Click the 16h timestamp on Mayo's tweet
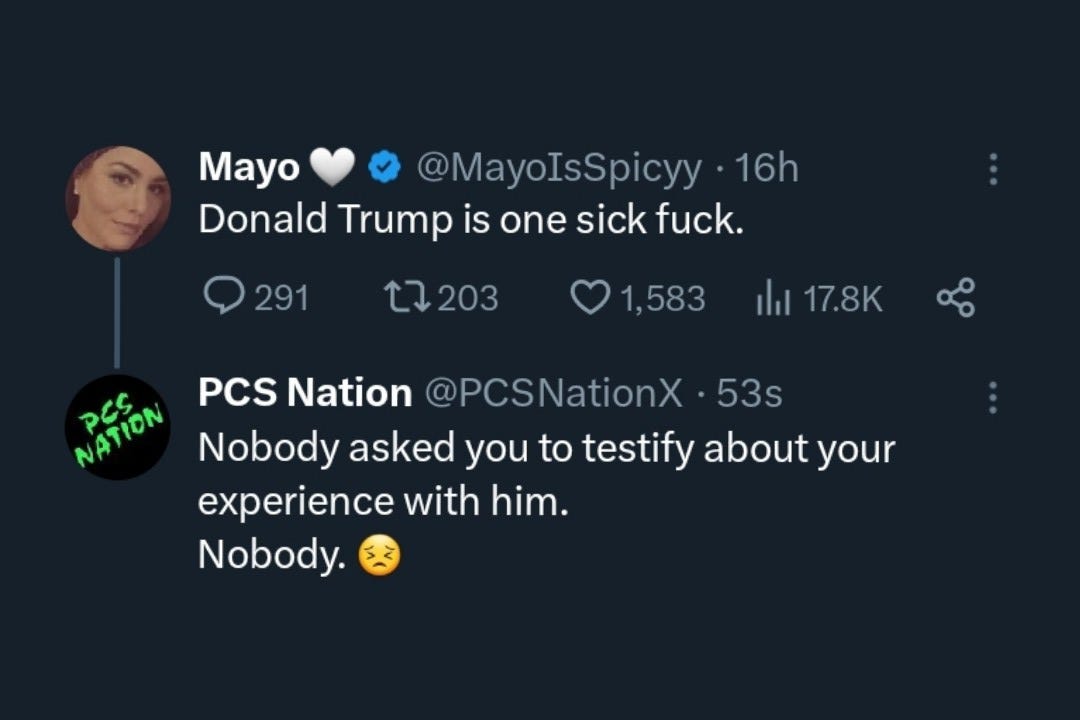This screenshot has height=720, width=1080. point(771,167)
